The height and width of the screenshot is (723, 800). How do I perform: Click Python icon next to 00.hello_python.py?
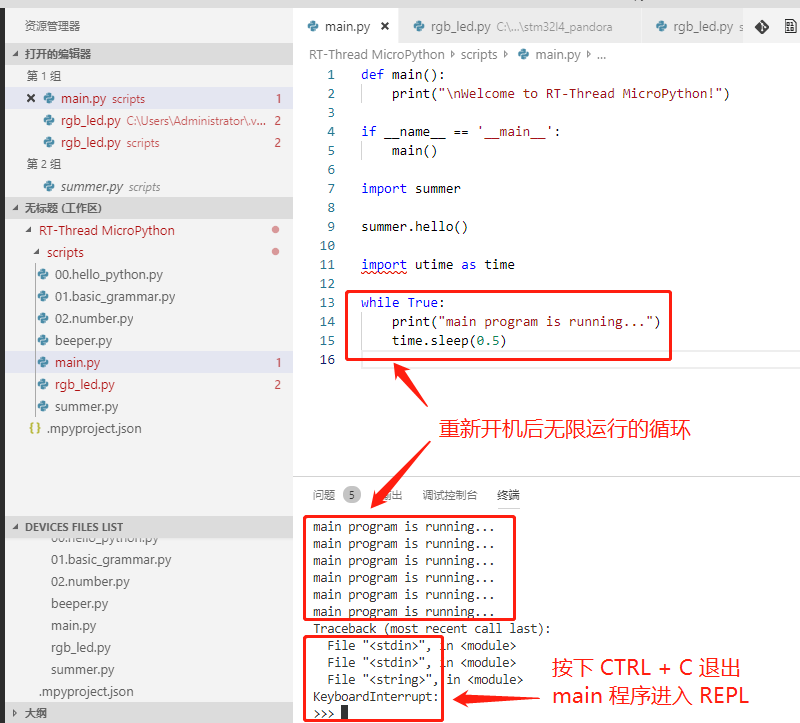coord(42,274)
